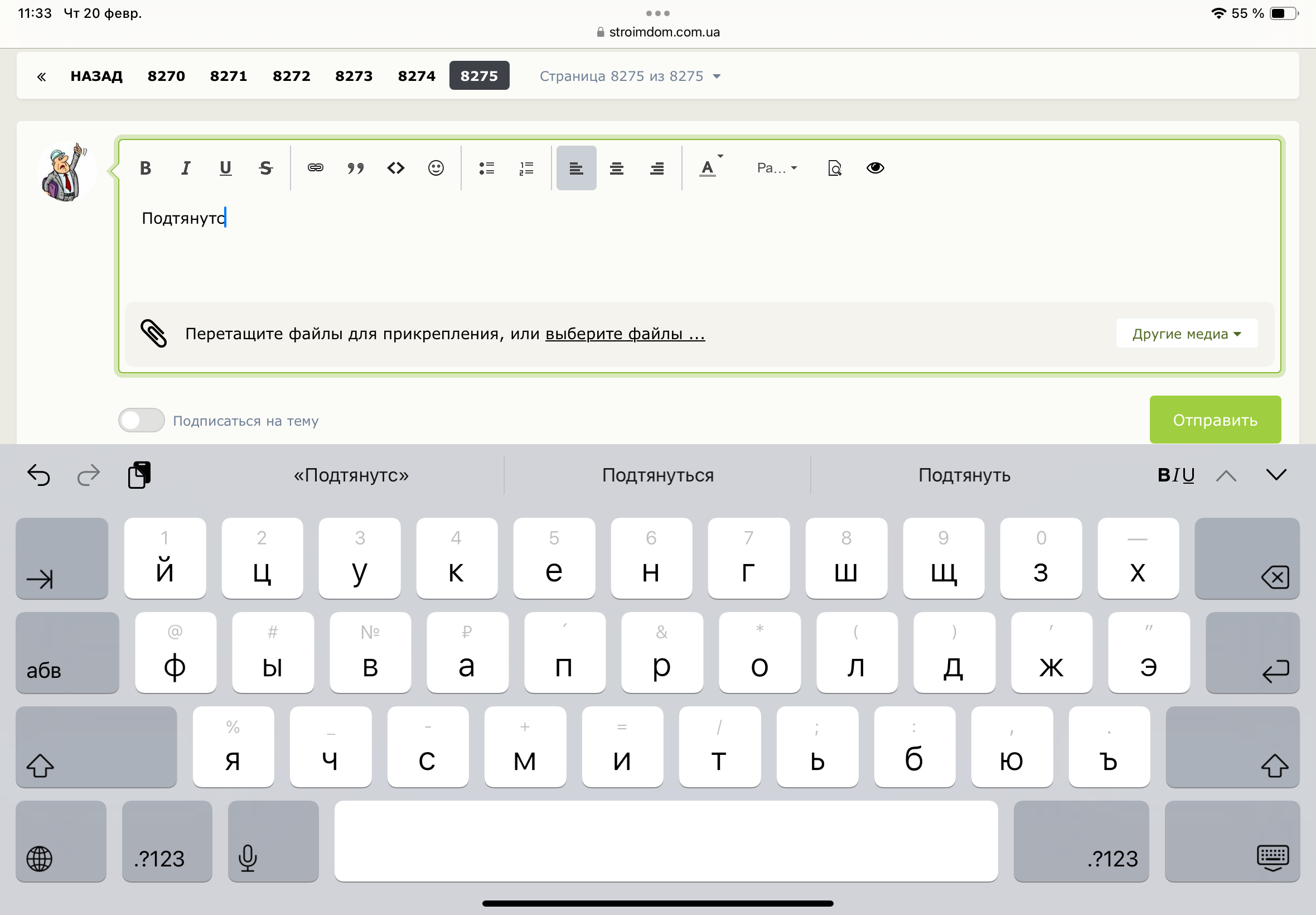Click the paste clipboard icon on keyboard bar
Viewport: 1316px width, 915px height.
[139, 475]
